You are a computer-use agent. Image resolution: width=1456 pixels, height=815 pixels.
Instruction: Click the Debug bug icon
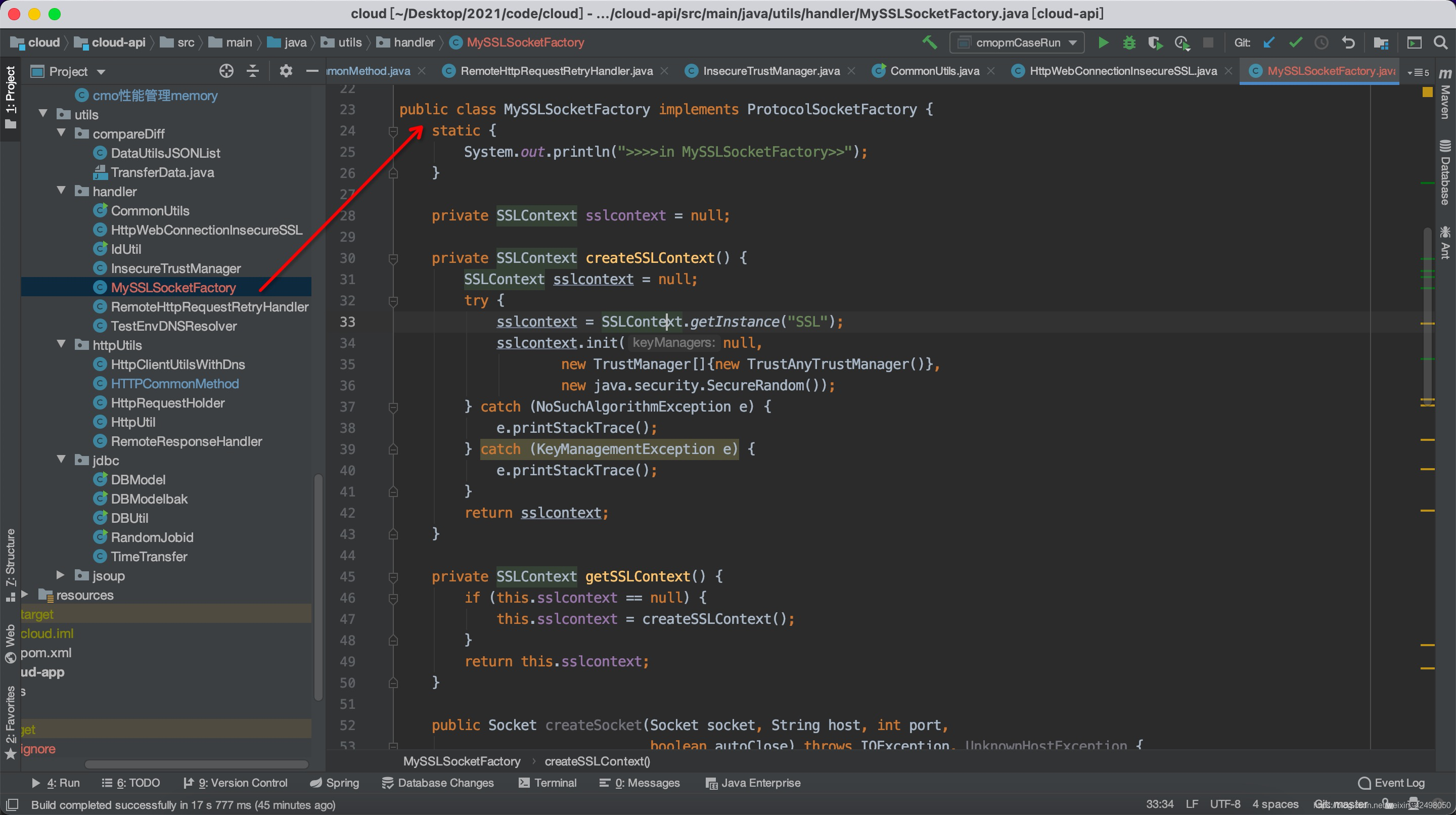pyautogui.click(x=1129, y=42)
